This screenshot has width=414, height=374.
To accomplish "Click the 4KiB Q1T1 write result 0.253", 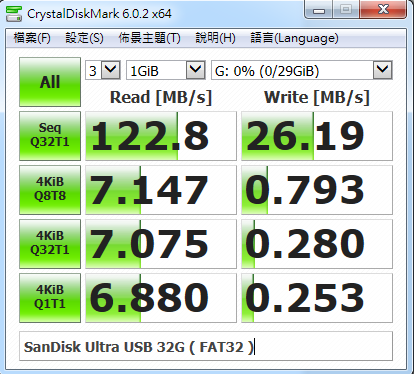I will (317, 298).
